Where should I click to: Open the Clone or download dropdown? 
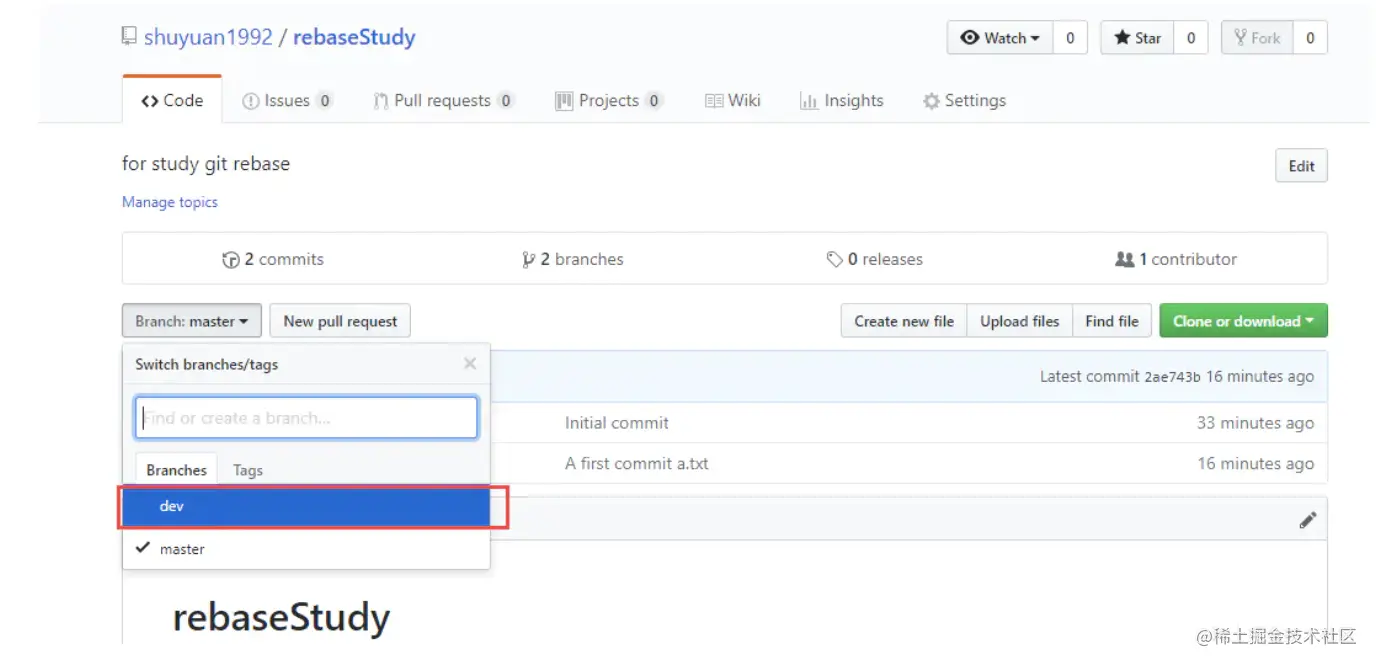click(x=1243, y=321)
